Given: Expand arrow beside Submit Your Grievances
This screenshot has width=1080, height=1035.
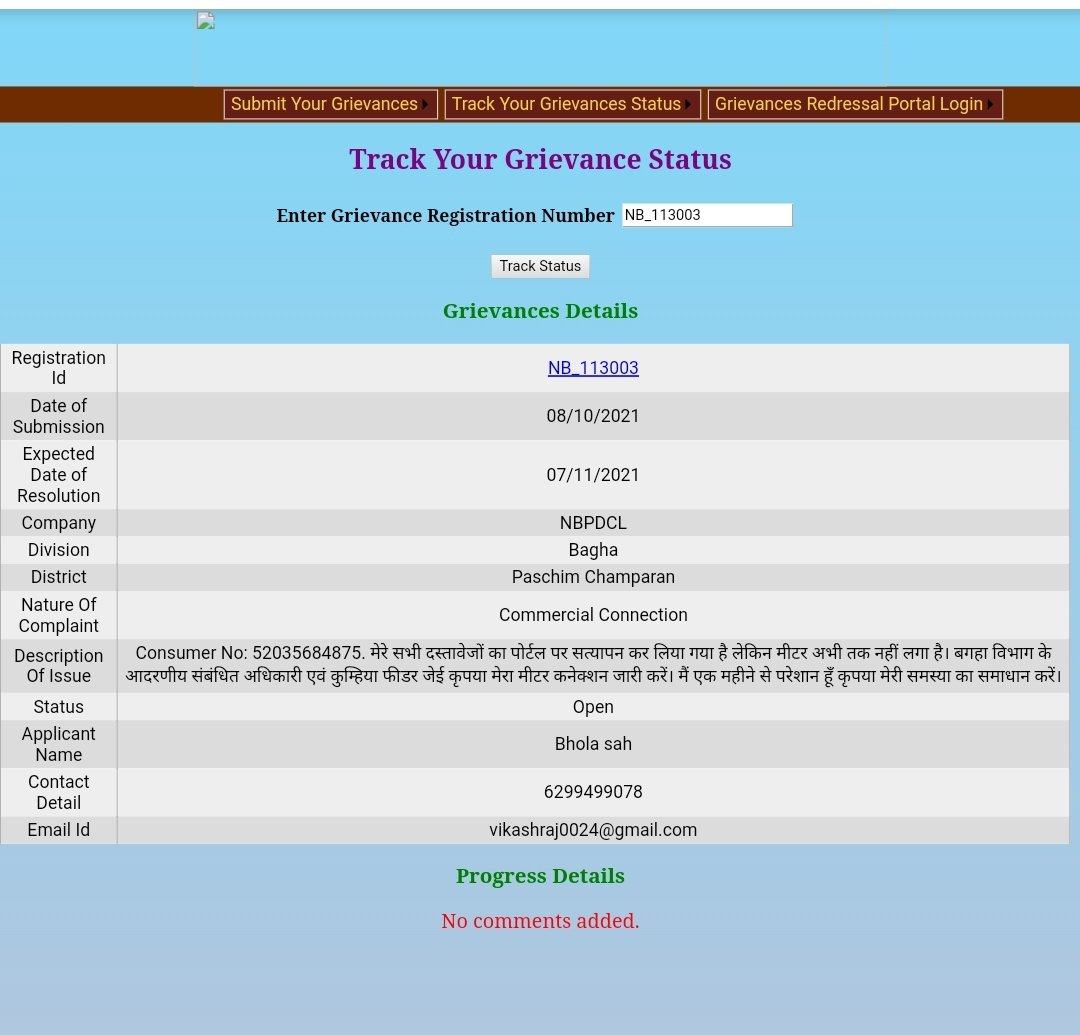Looking at the screenshot, I should tap(426, 104).
